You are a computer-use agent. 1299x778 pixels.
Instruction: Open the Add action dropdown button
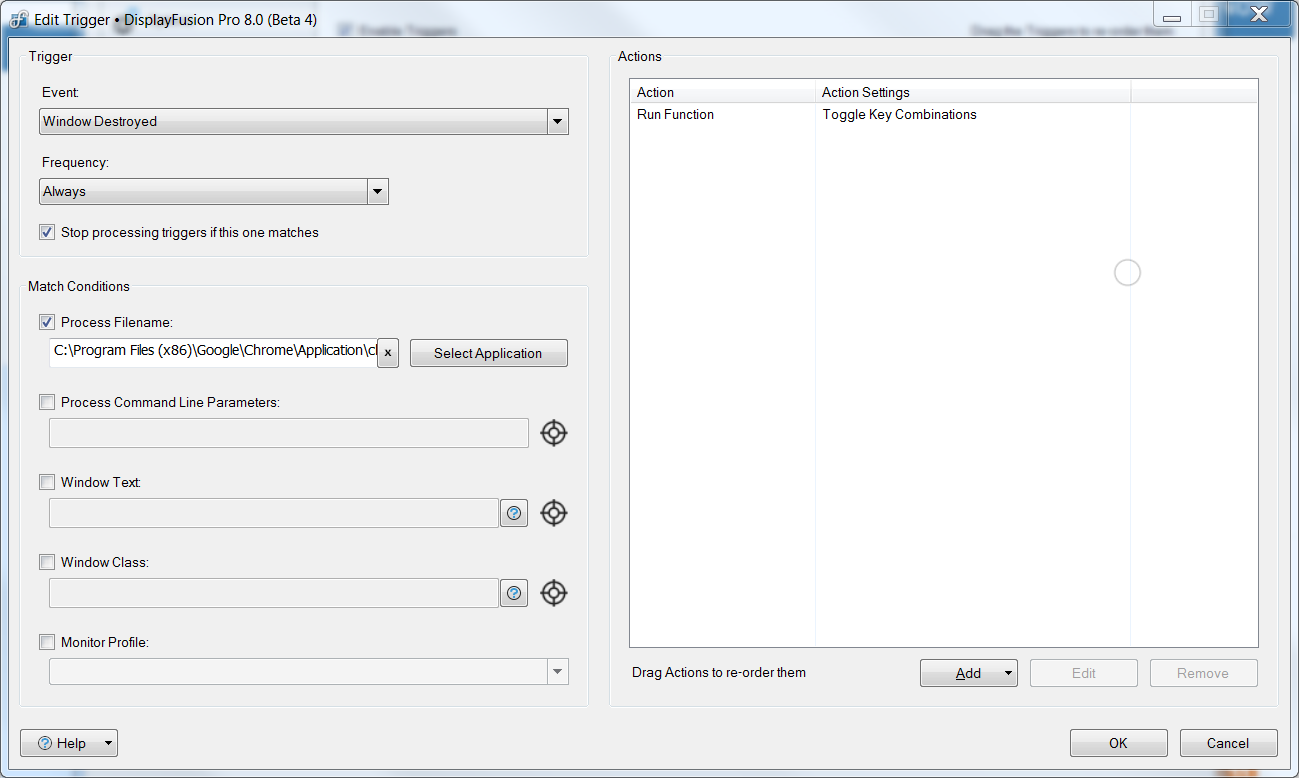tap(968, 673)
